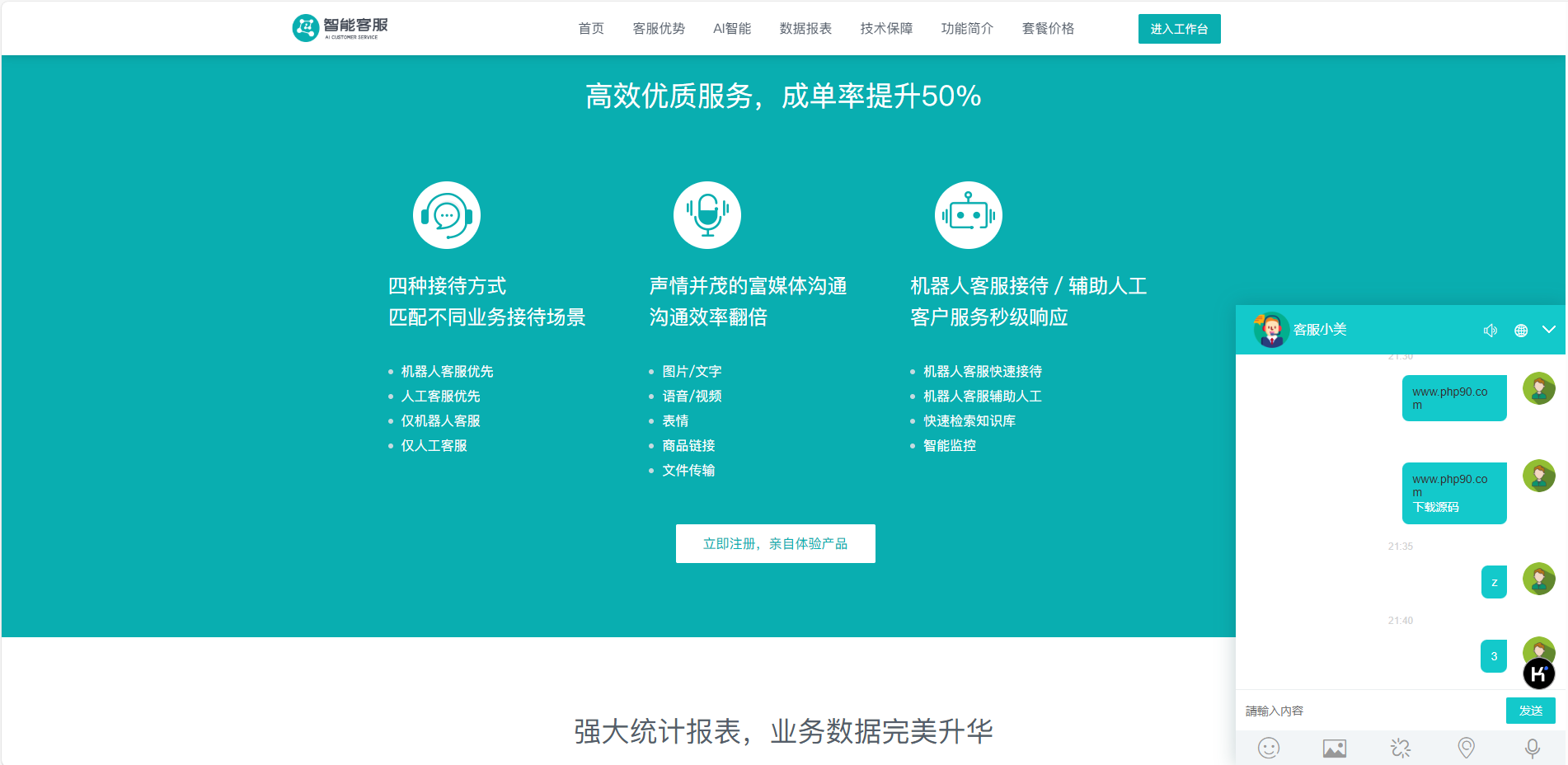Click the 进入工作台 button

[1179, 29]
